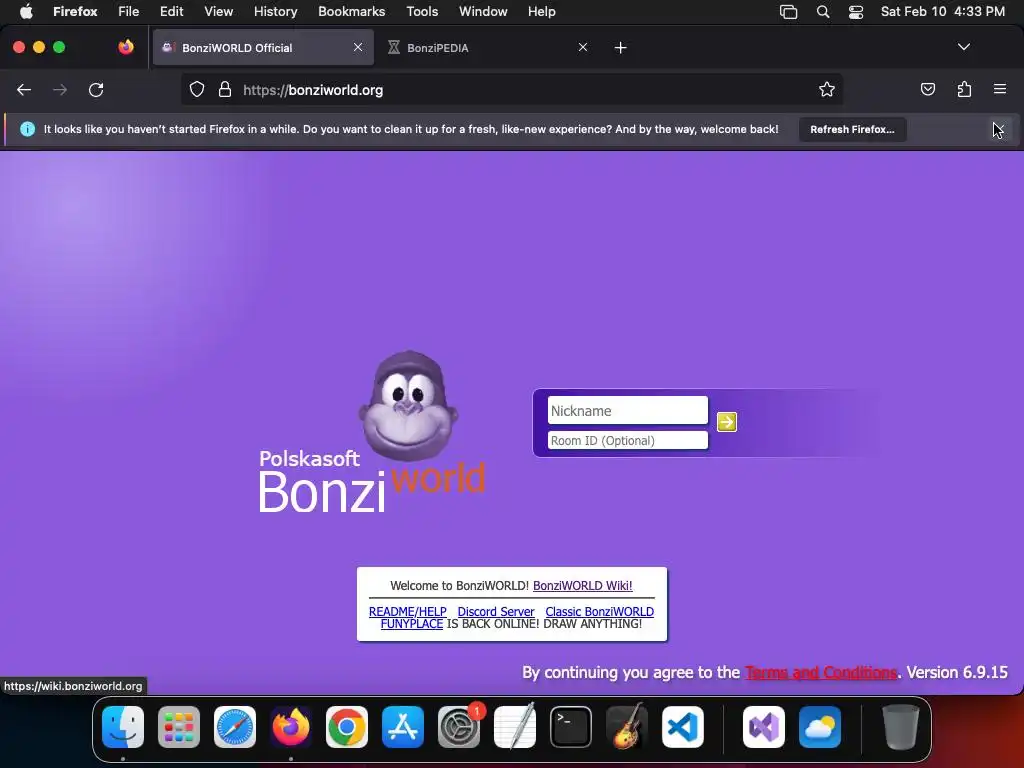Launch Google Chrome from the Dock

(x=347, y=727)
